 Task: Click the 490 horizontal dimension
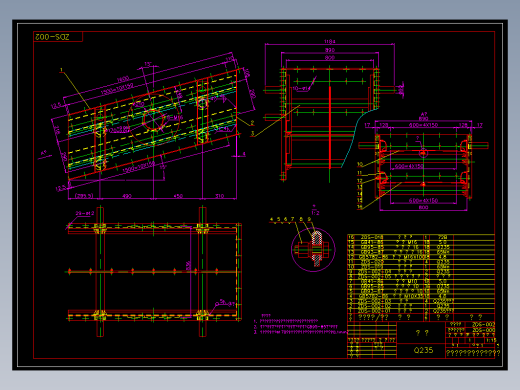pos(127,196)
